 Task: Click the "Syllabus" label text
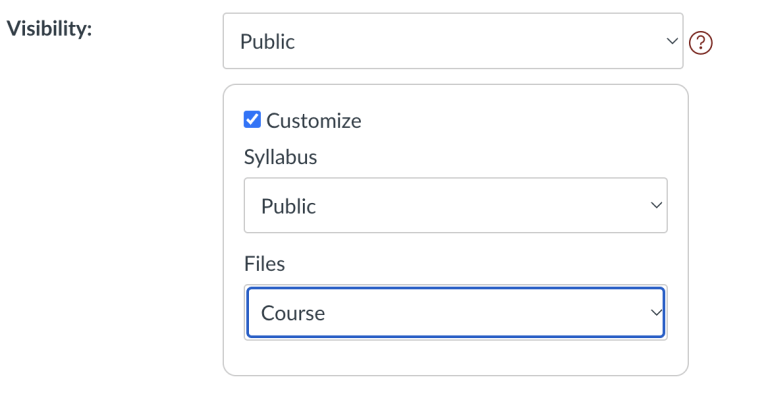coord(281,158)
